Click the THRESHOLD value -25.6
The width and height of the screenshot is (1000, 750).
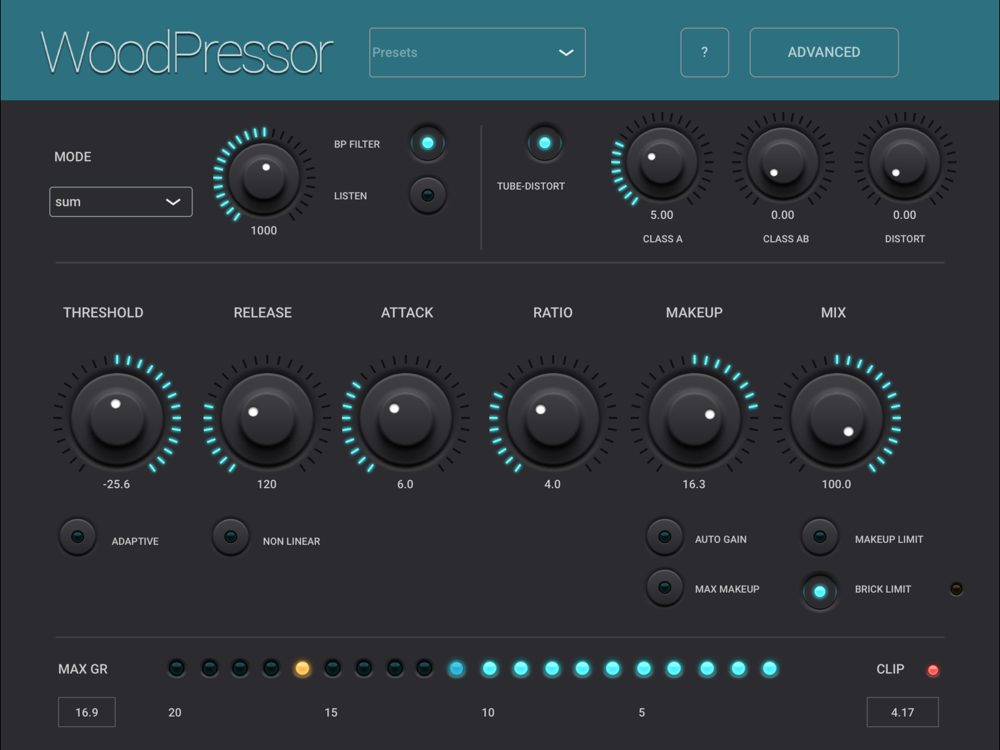pos(116,484)
